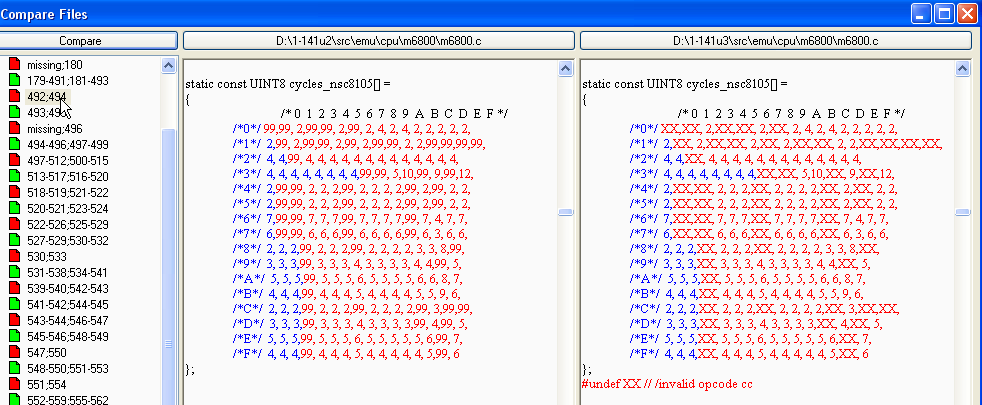This screenshot has width=982, height=405.
Task: Click the red icon beside missing;180
Action: pyautogui.click(x=14, y=64)
